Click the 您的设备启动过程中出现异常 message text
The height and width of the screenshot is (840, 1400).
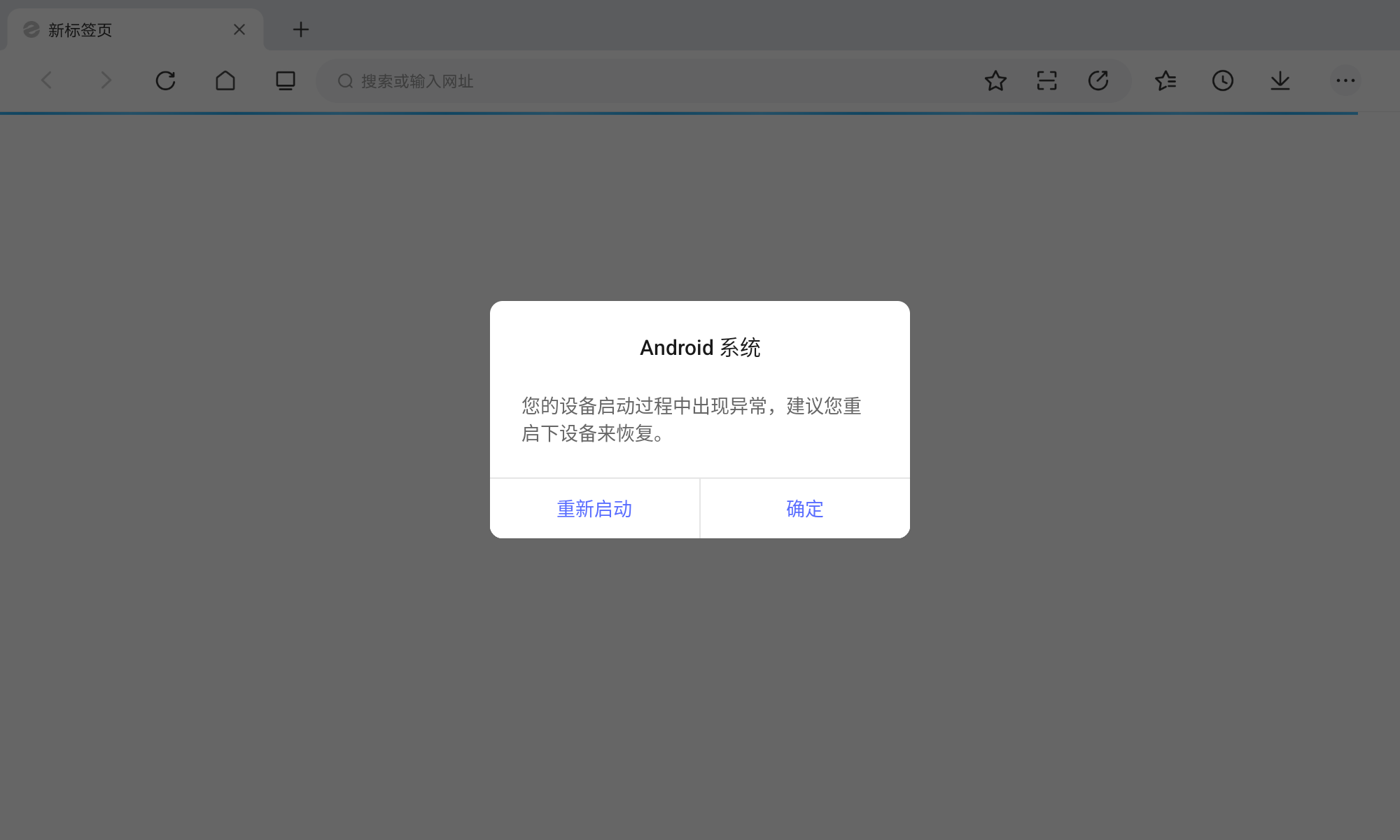coord(692,419)
